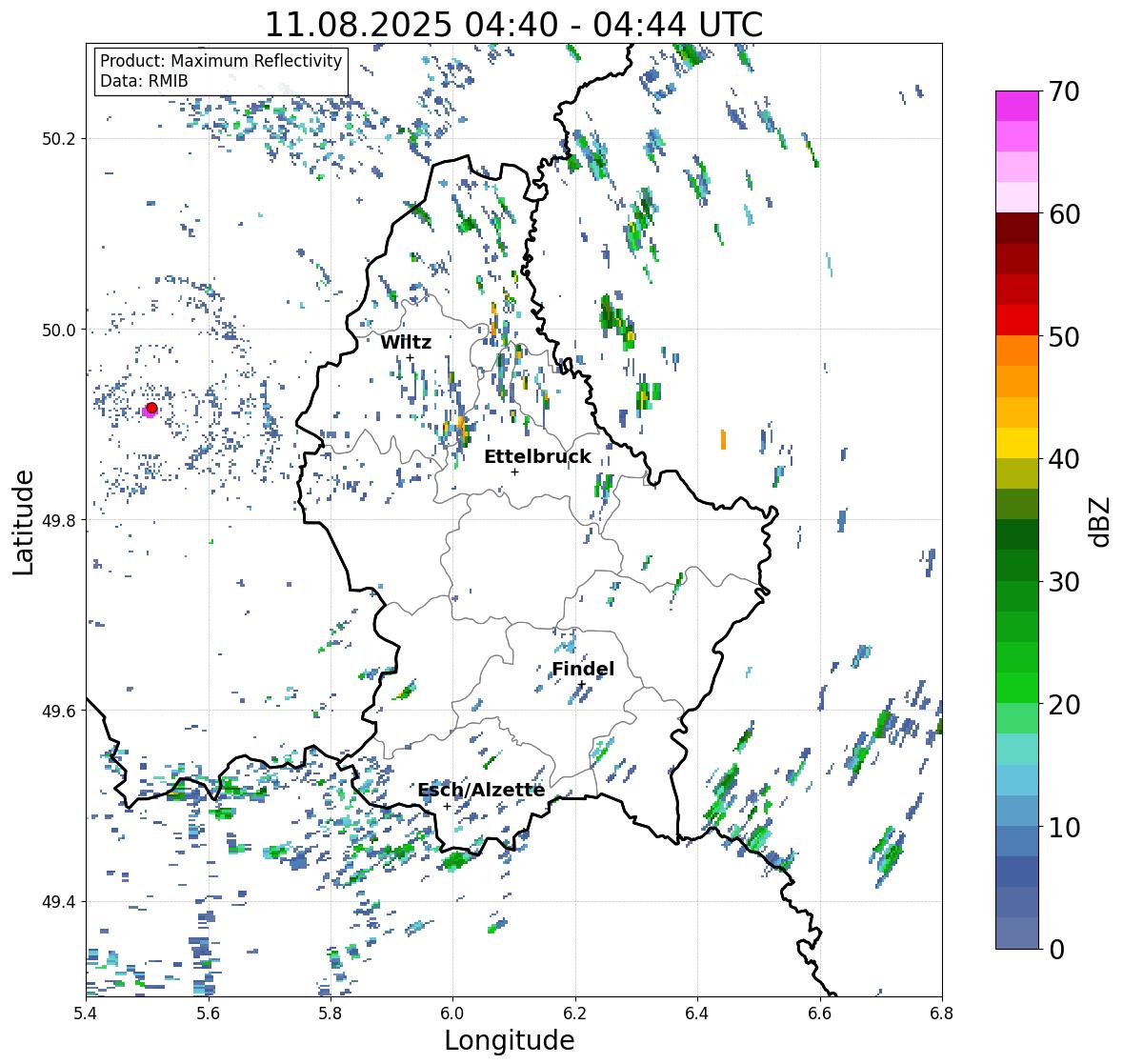
Task: Pick the light blue band above 10 dBZ
Action: [x=1017, y=811]
